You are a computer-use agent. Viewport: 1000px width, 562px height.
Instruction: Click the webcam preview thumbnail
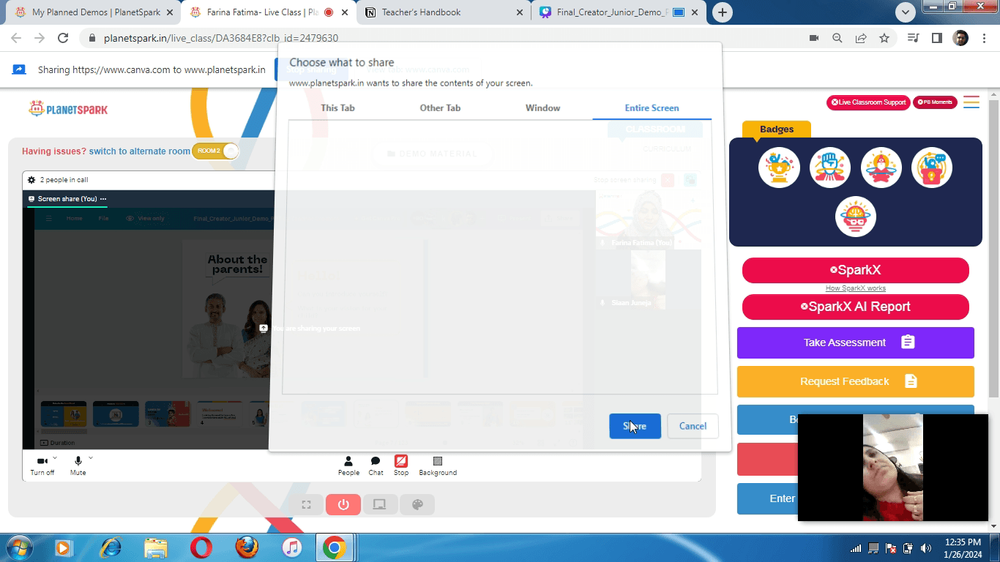[x=893, y=468]
